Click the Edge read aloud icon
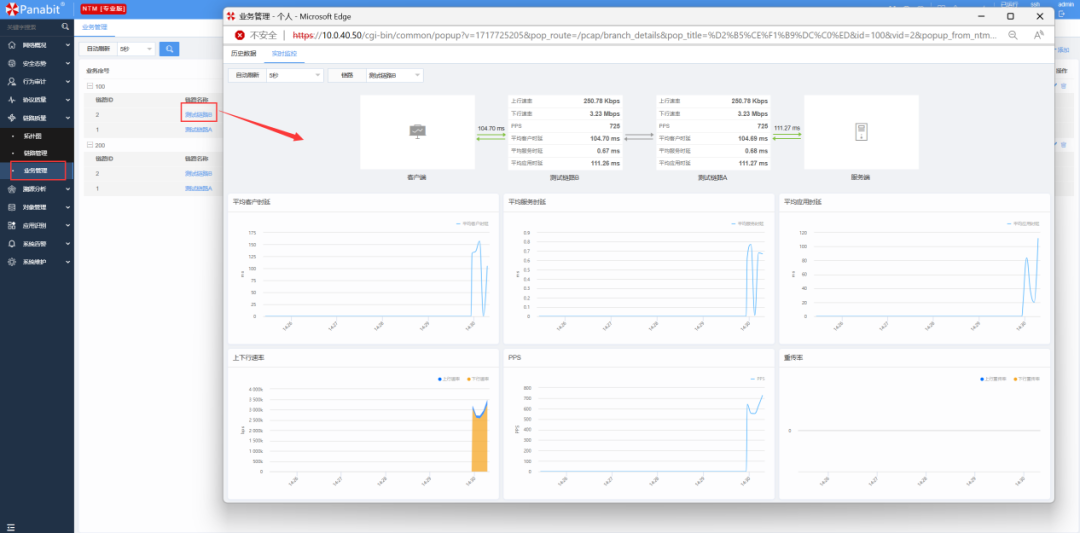Screen dimensions: 1080x533 coord(1039,35)
